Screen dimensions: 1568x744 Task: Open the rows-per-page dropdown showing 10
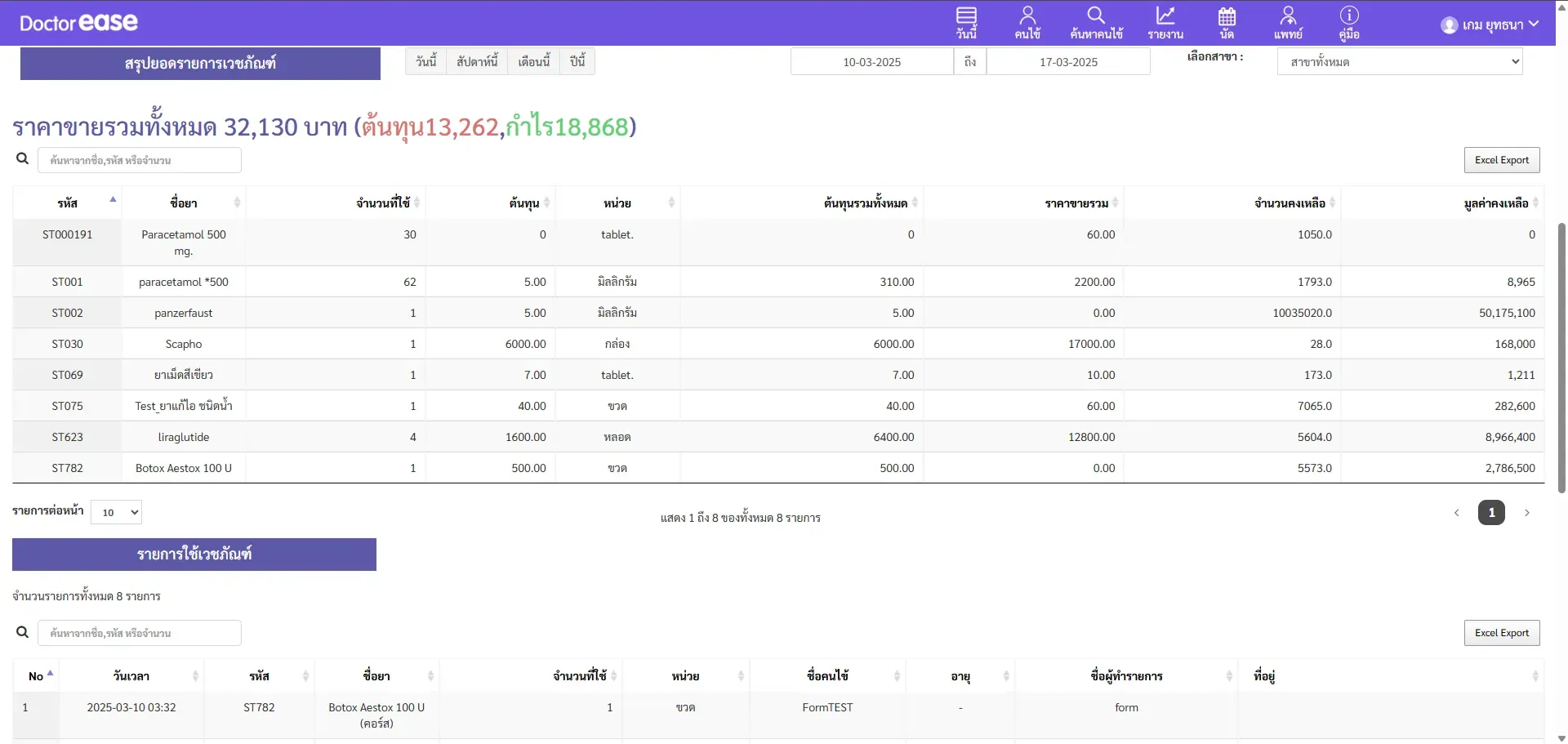(x=116, y=512)
